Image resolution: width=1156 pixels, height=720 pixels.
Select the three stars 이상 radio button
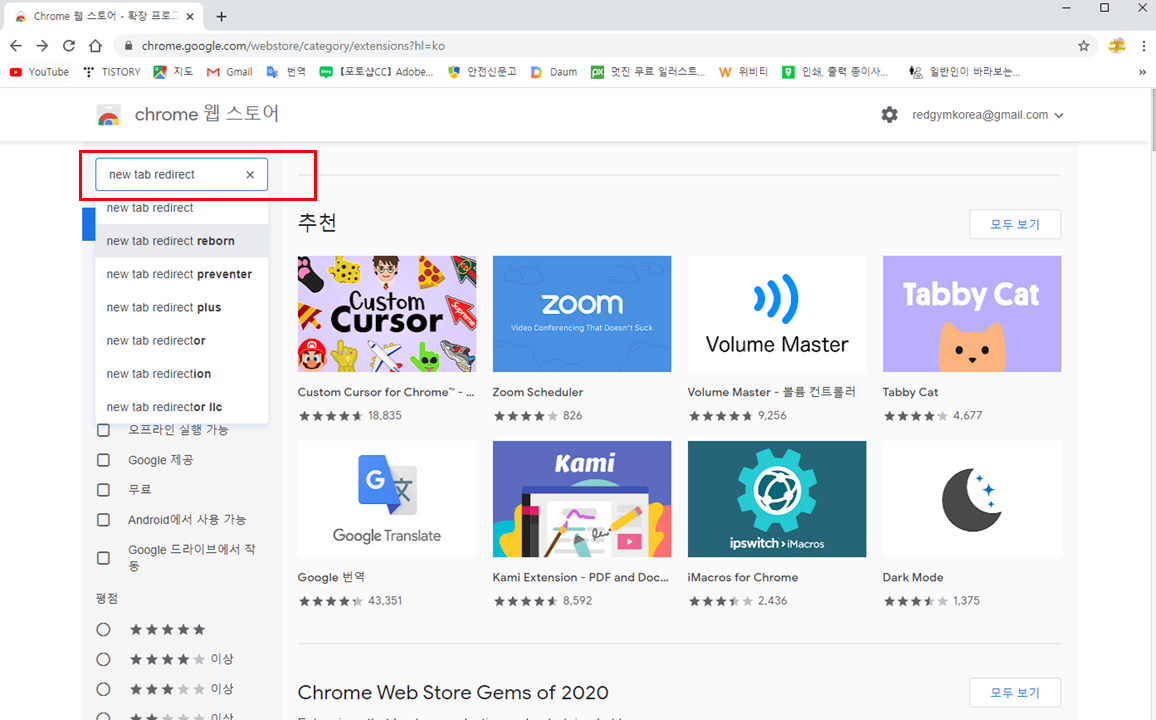coord(103,689)
